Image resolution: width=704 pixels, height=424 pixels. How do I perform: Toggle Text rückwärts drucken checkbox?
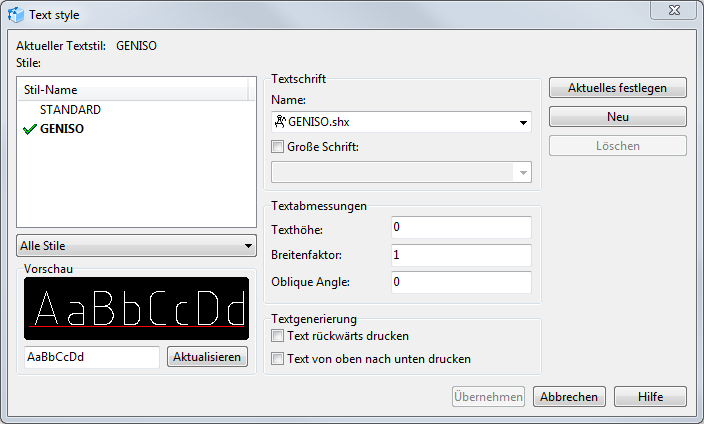[x=279, y=336]
